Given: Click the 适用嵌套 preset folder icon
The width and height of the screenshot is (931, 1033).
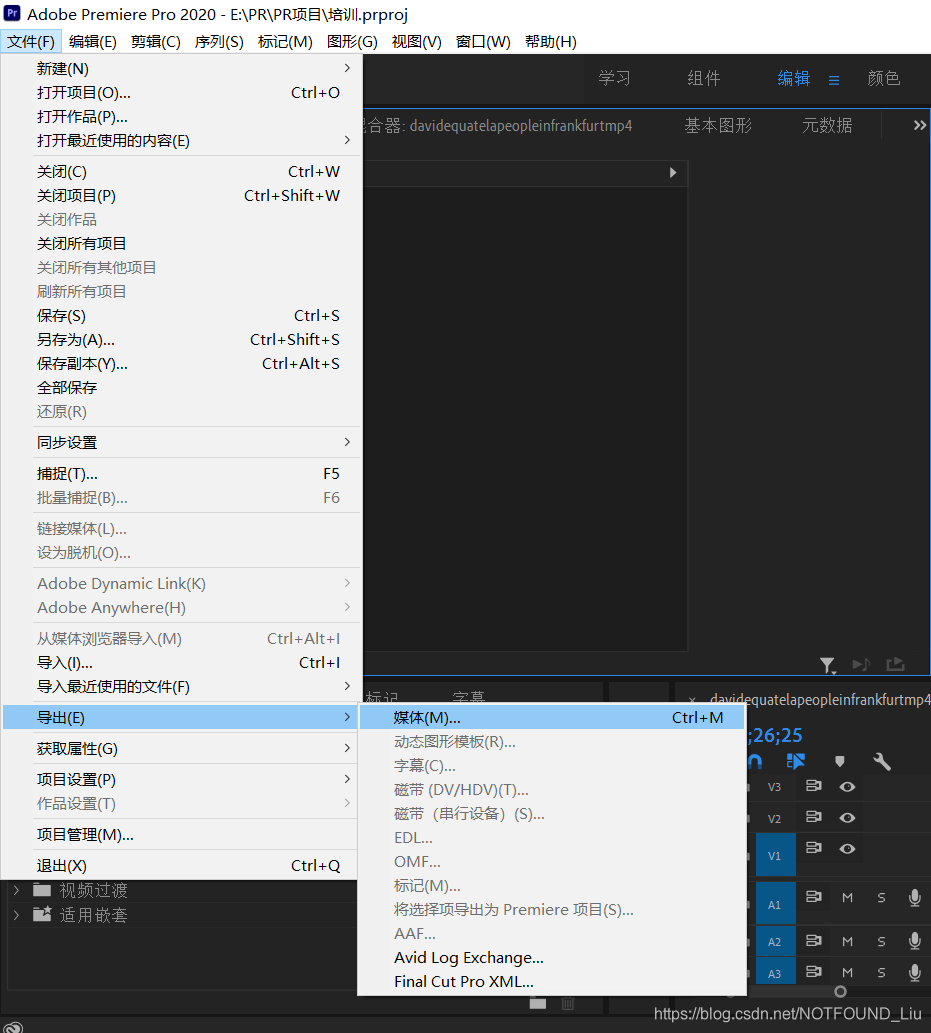Looking at the screenshot, I should tap(42, 914).
